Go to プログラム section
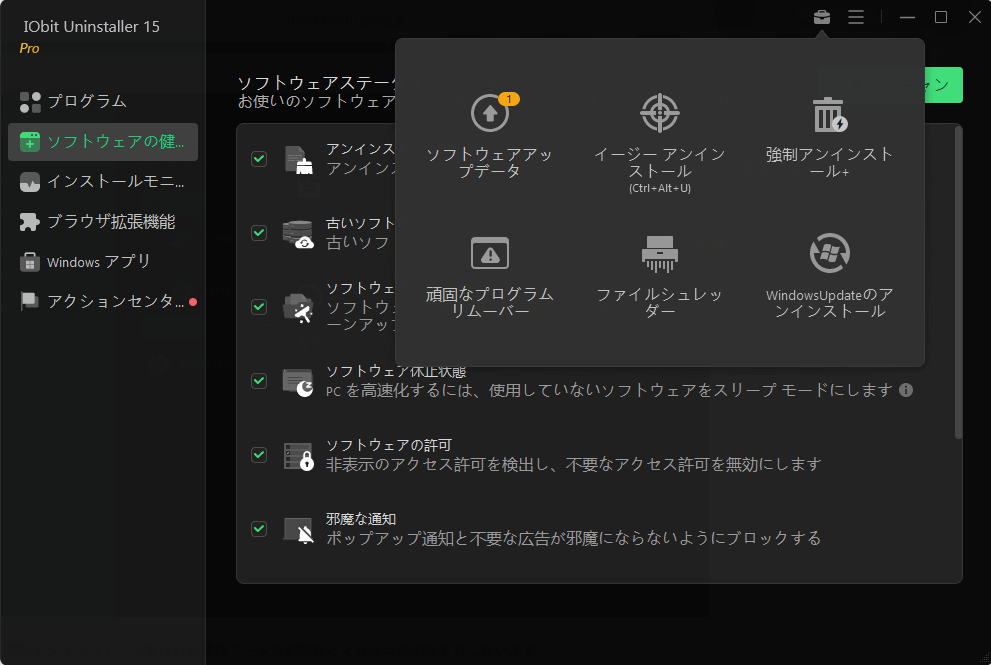Screen dimensions: 991x665 coord(103,102)
